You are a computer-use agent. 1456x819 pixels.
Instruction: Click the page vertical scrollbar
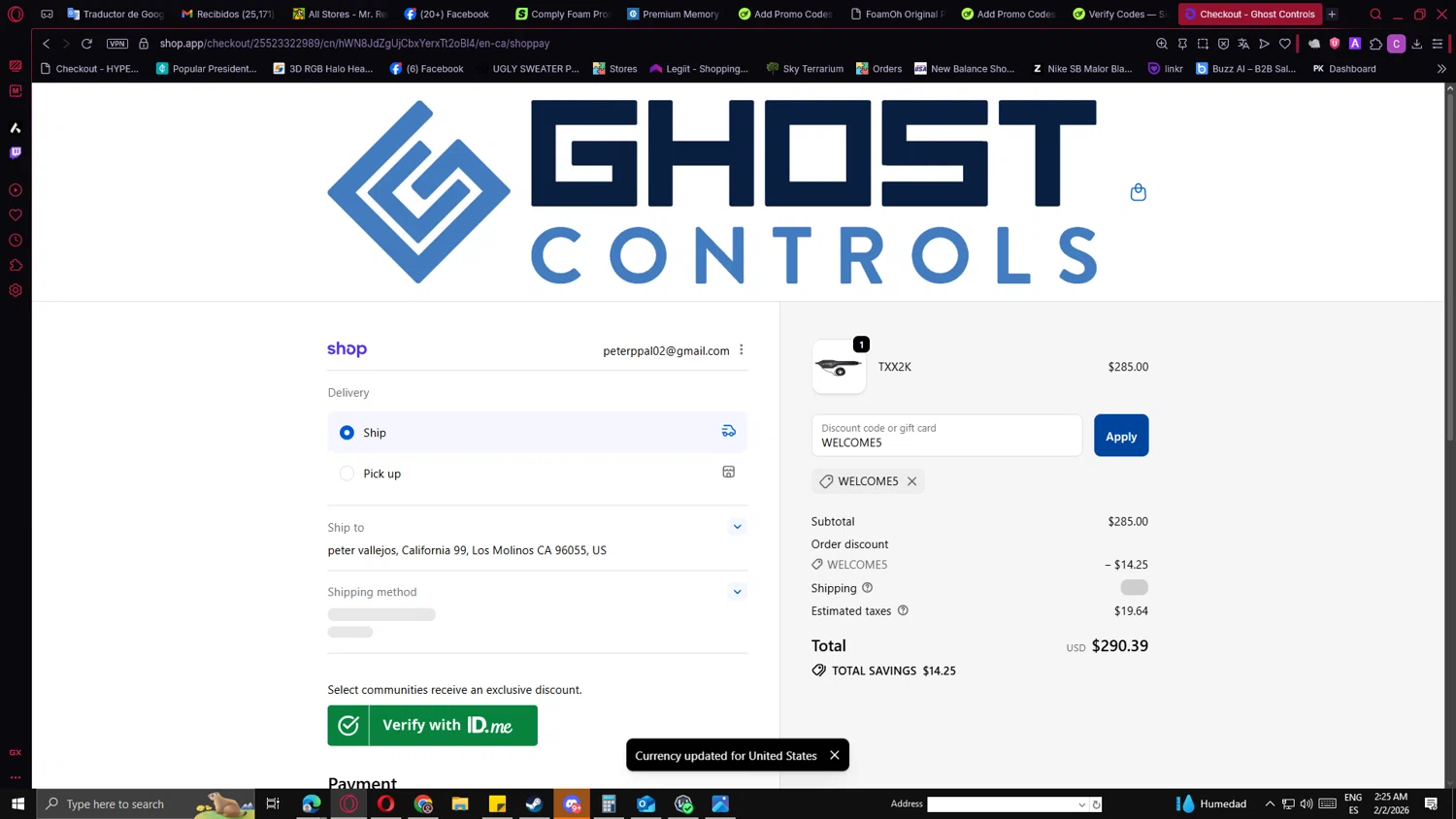(1450, 267)
